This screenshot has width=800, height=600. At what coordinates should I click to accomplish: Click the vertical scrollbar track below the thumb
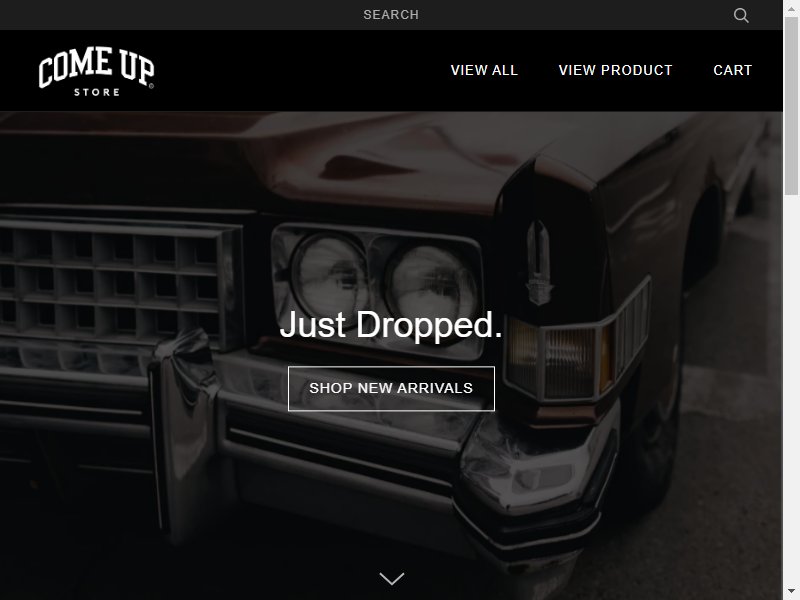tap(791, 390)
